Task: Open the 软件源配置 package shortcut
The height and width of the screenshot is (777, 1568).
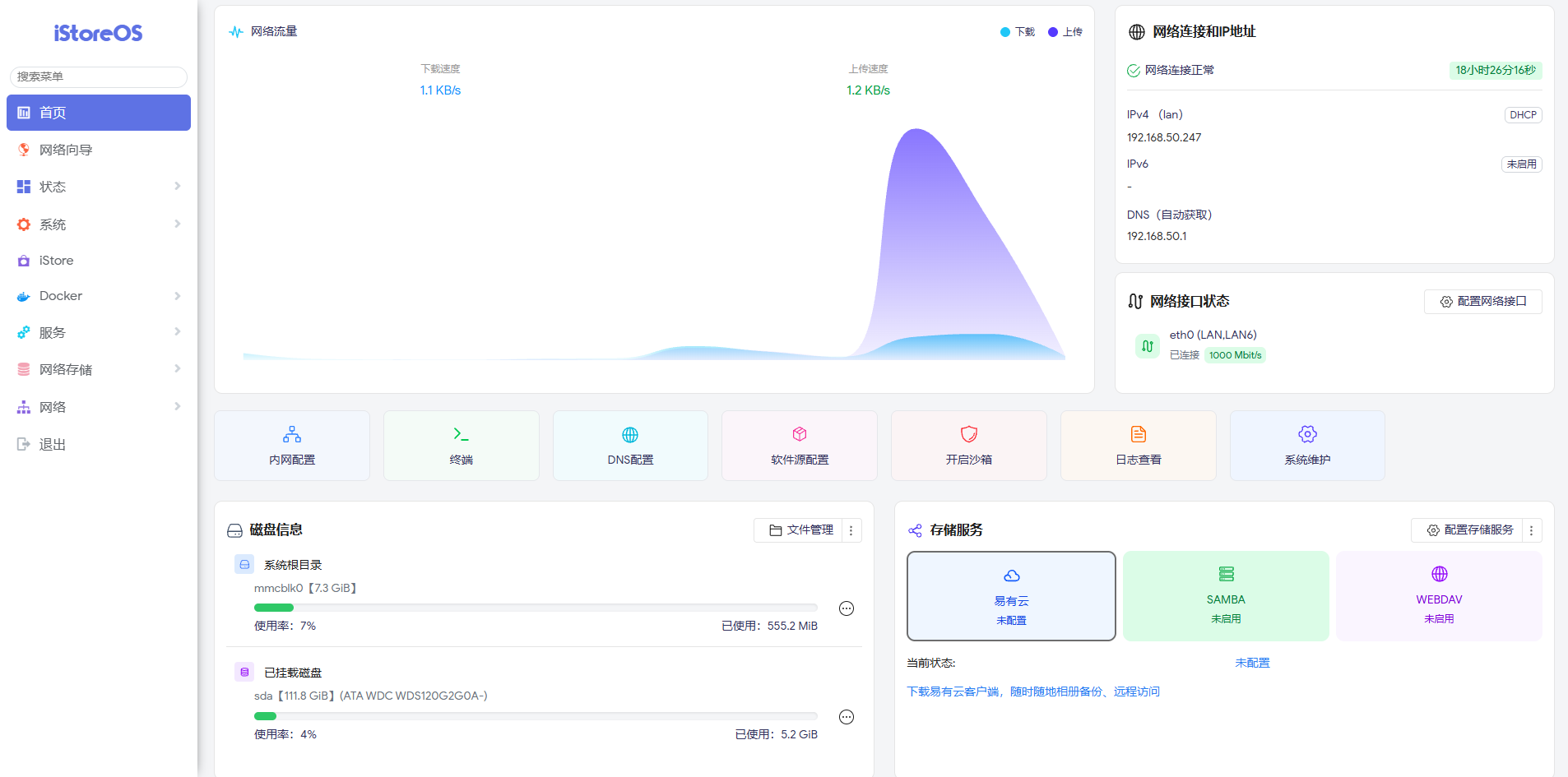Action: click(x=800, y=445)
